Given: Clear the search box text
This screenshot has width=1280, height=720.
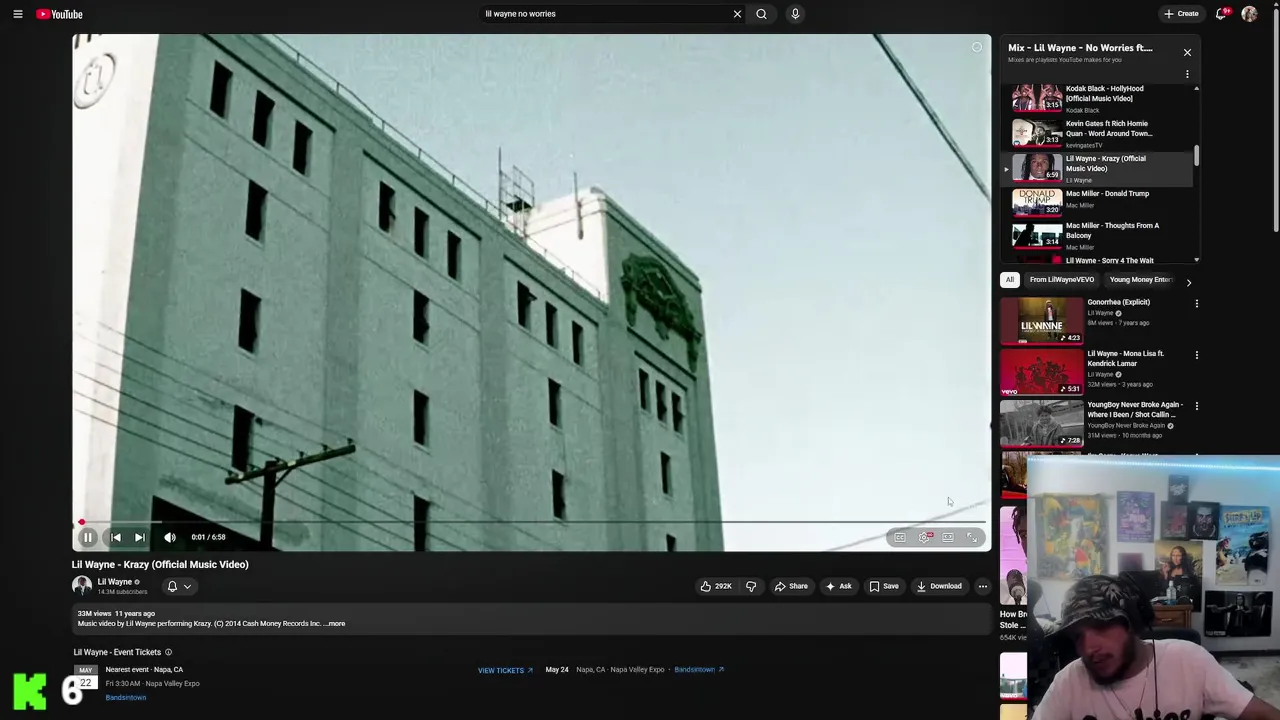Looking at the screenshot, I should click(737, 14).
